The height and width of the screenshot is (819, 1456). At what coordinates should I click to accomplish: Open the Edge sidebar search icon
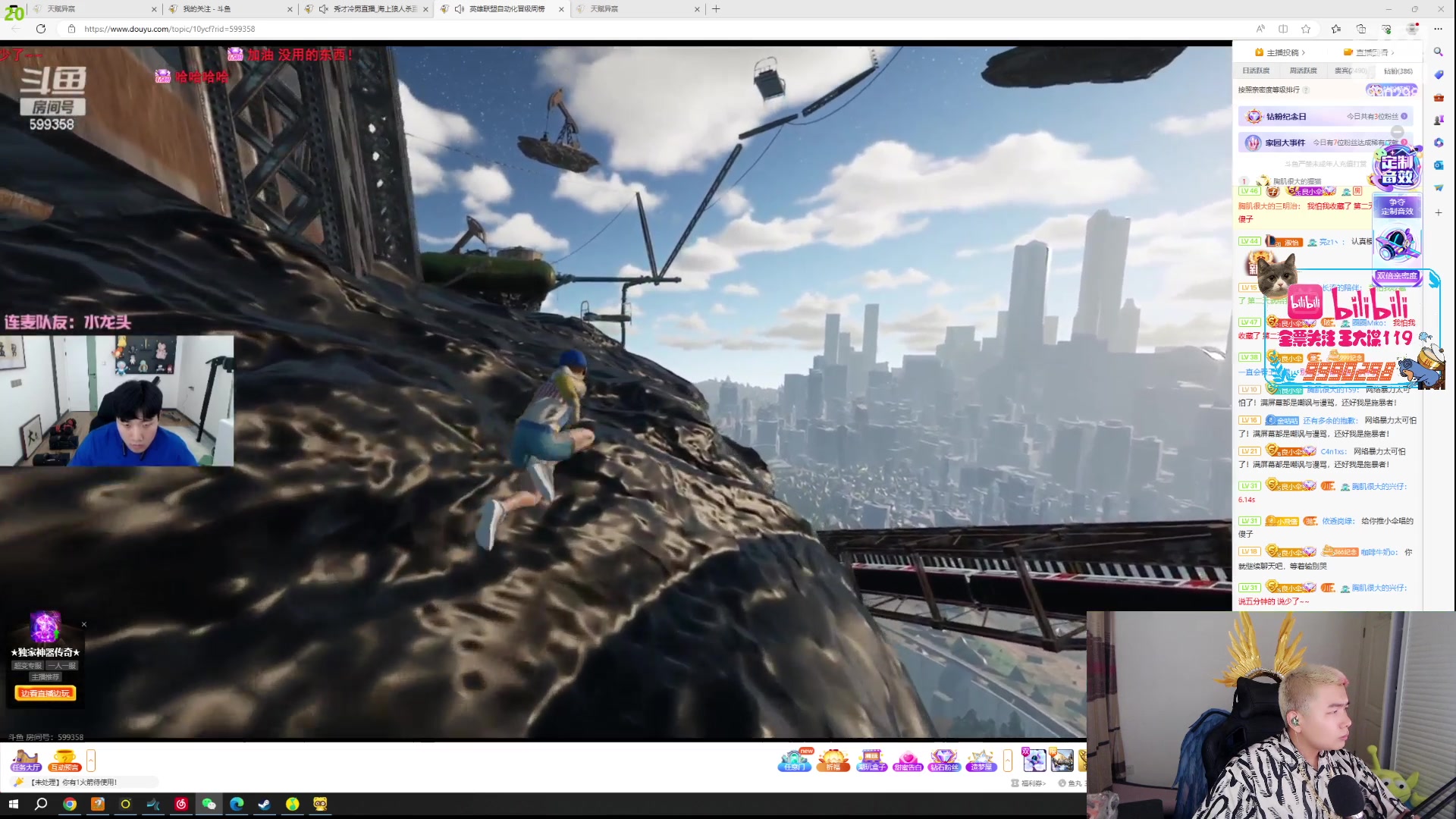pyautogui.click(x=1438, y=52)
